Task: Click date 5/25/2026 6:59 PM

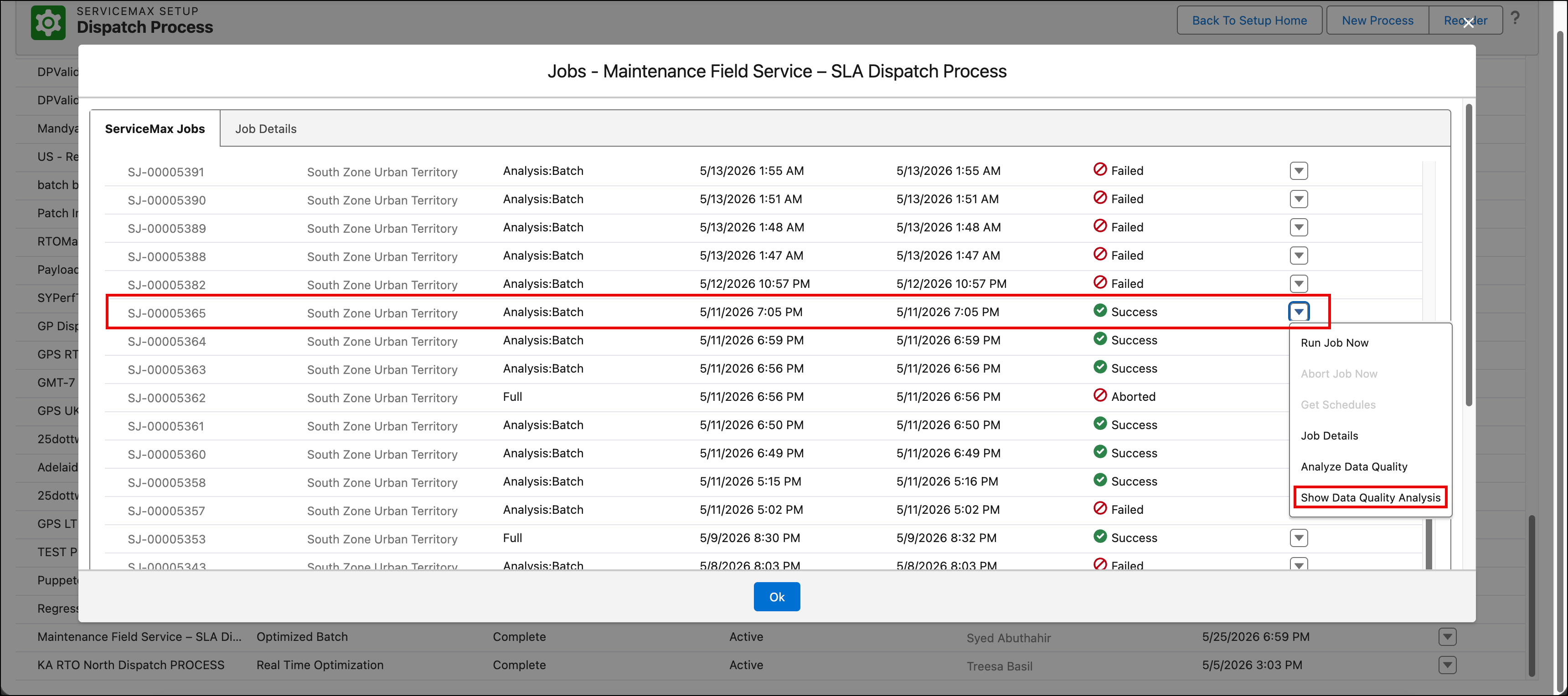Action: coord(1256,637)
